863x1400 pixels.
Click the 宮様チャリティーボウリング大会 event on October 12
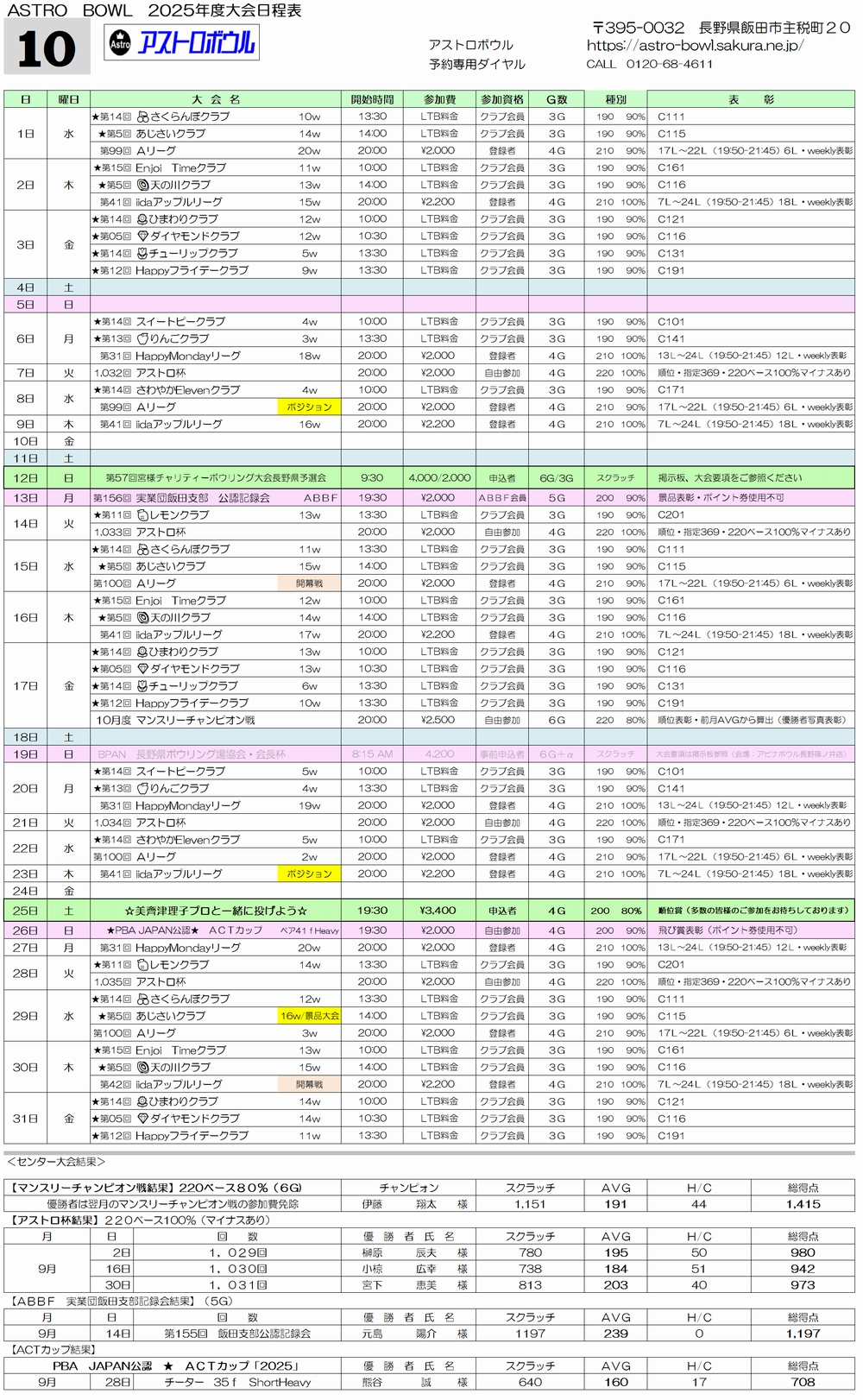click(x=215, y=478)
